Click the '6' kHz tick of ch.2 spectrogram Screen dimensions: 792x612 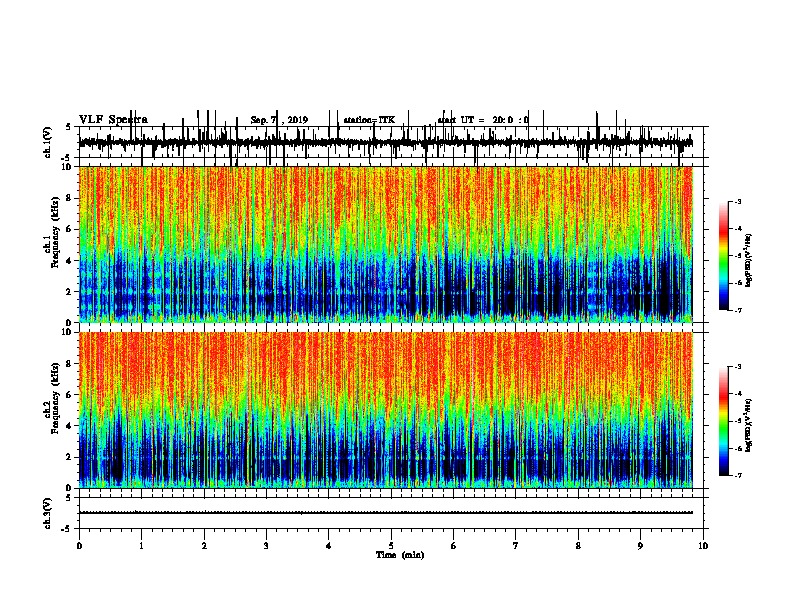70,395
